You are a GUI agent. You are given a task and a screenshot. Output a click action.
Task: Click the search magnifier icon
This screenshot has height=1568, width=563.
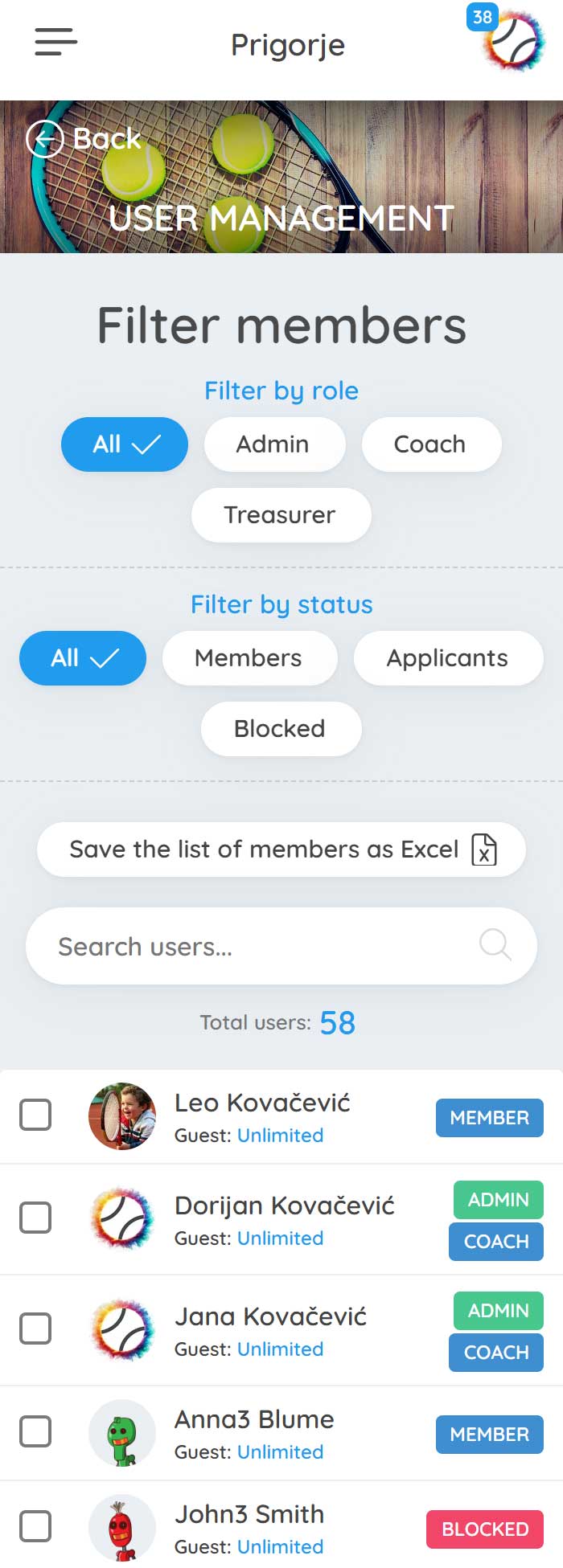coord(495,944)
